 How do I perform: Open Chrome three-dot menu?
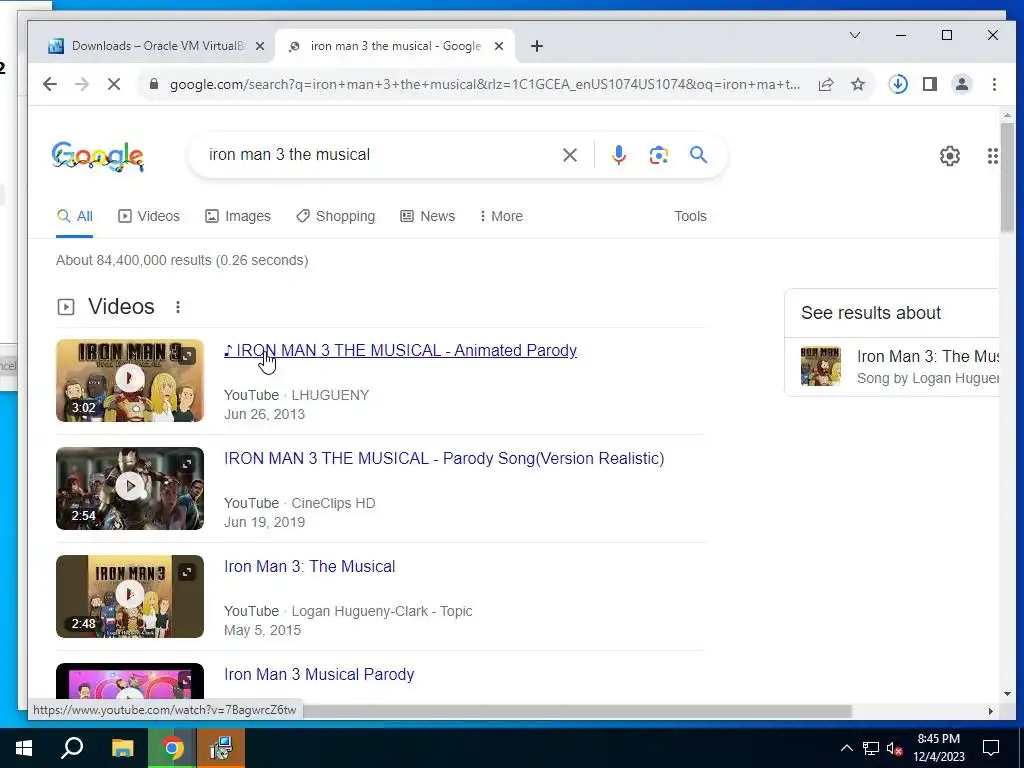click(x=994, y=84)
